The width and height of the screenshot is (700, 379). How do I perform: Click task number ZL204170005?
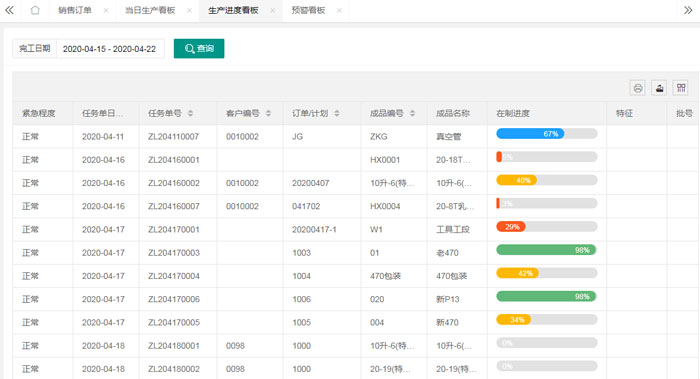(x=174, y=322)
